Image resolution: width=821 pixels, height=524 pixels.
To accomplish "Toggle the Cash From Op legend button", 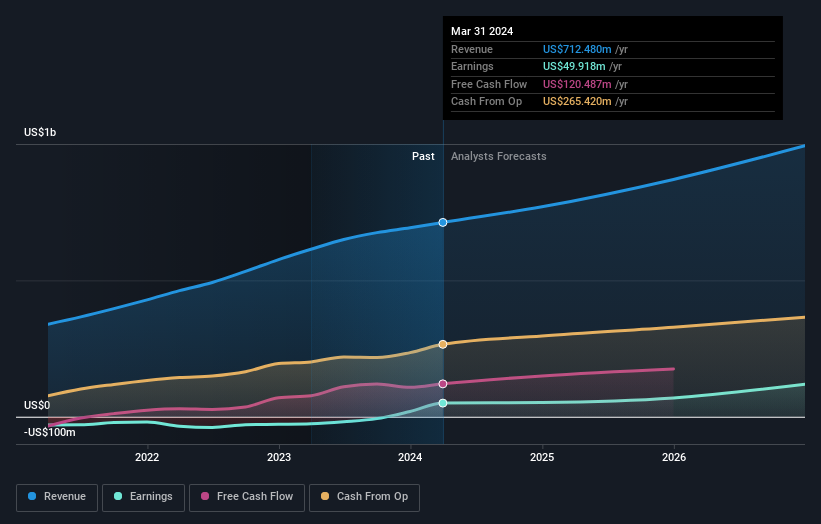I will click(x=364, y=497).
